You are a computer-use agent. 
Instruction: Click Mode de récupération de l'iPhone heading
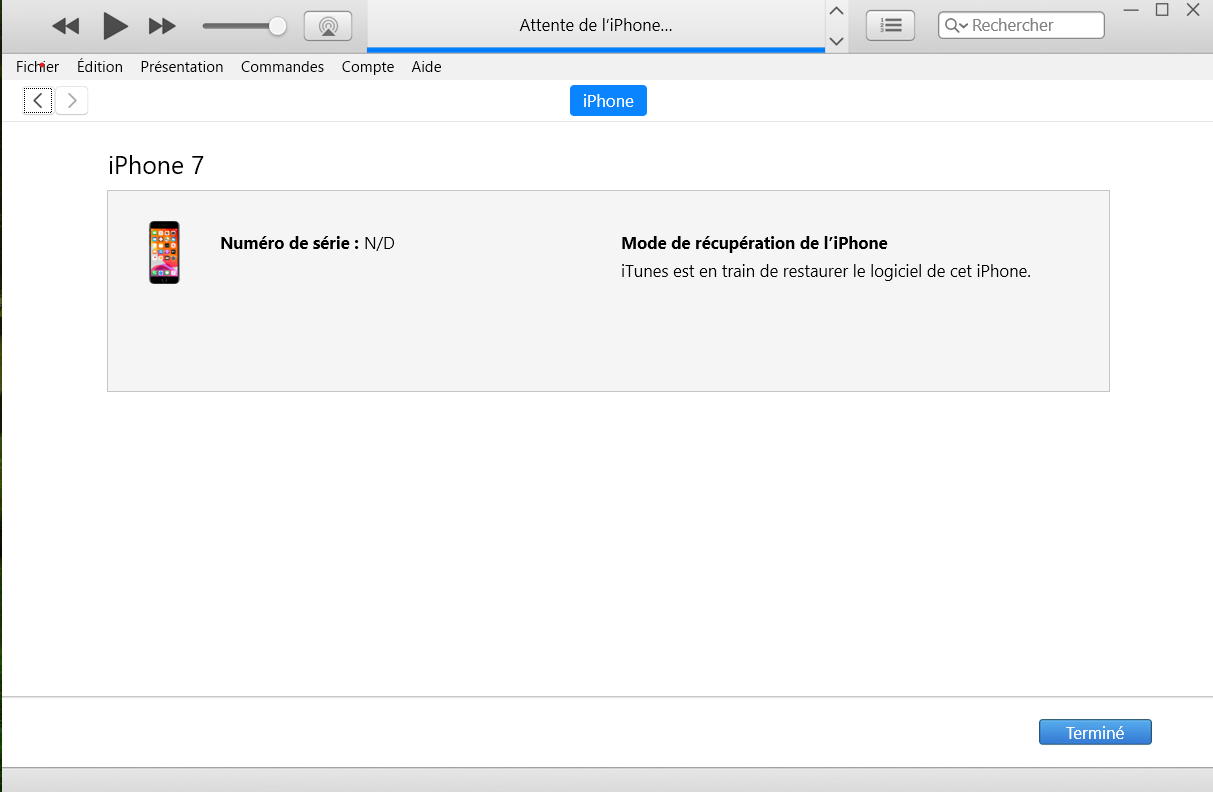point(754,243)
